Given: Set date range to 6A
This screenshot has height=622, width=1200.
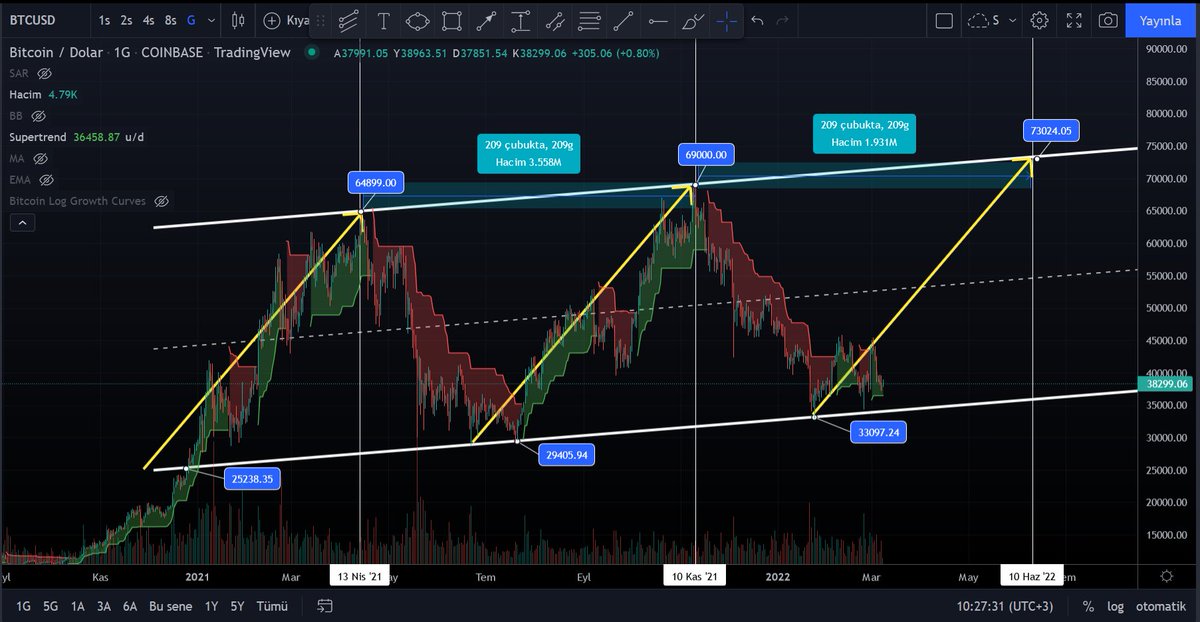Looking at the screenshot, I should (x=130, y=606).
